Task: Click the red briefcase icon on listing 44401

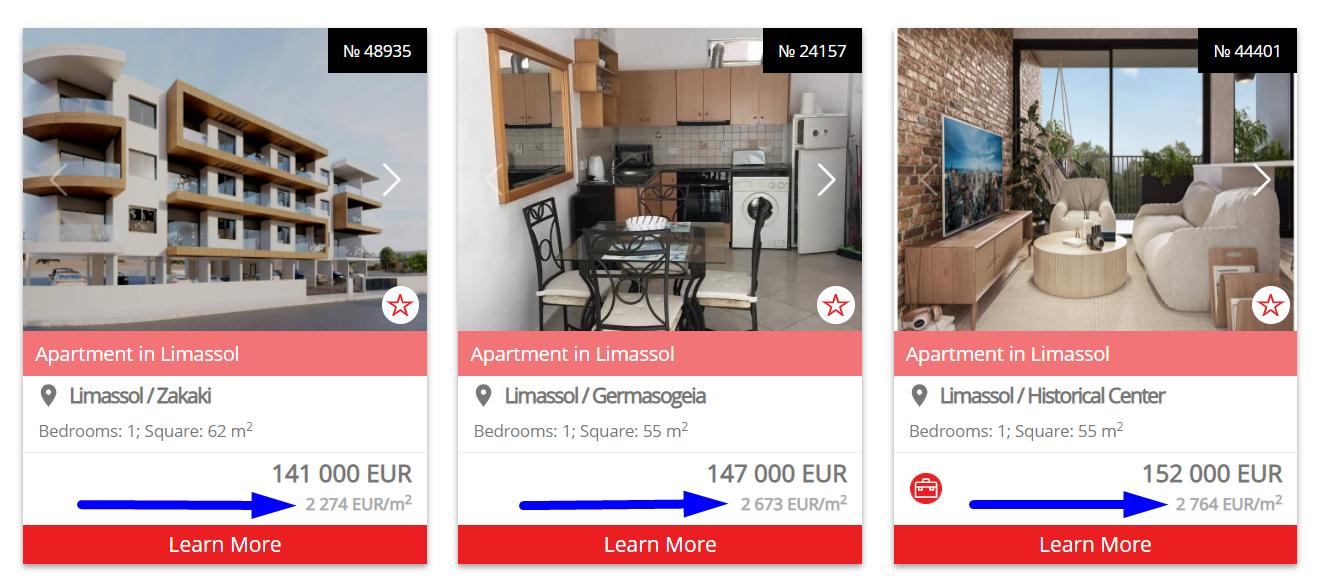Action: [926, 489]
